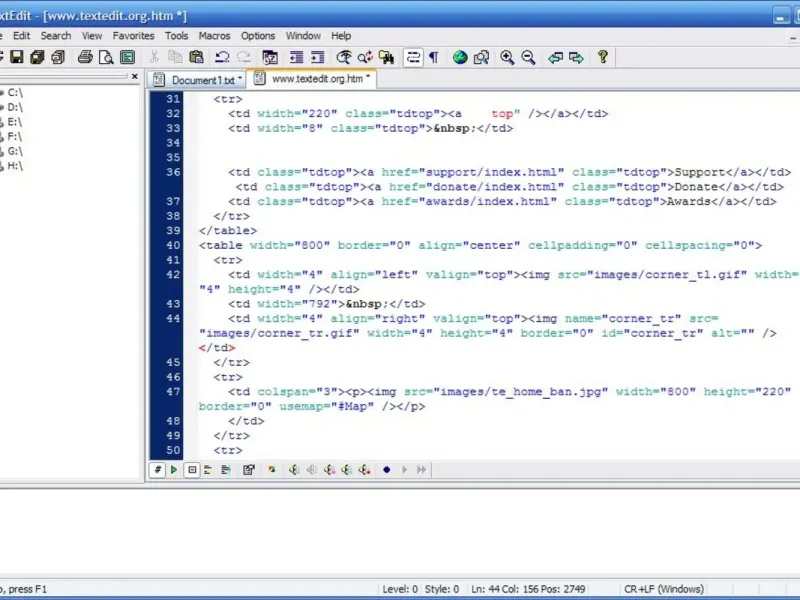Toggle show paragraph marks
Screen dimensions: 800x600
pos(434,57)
